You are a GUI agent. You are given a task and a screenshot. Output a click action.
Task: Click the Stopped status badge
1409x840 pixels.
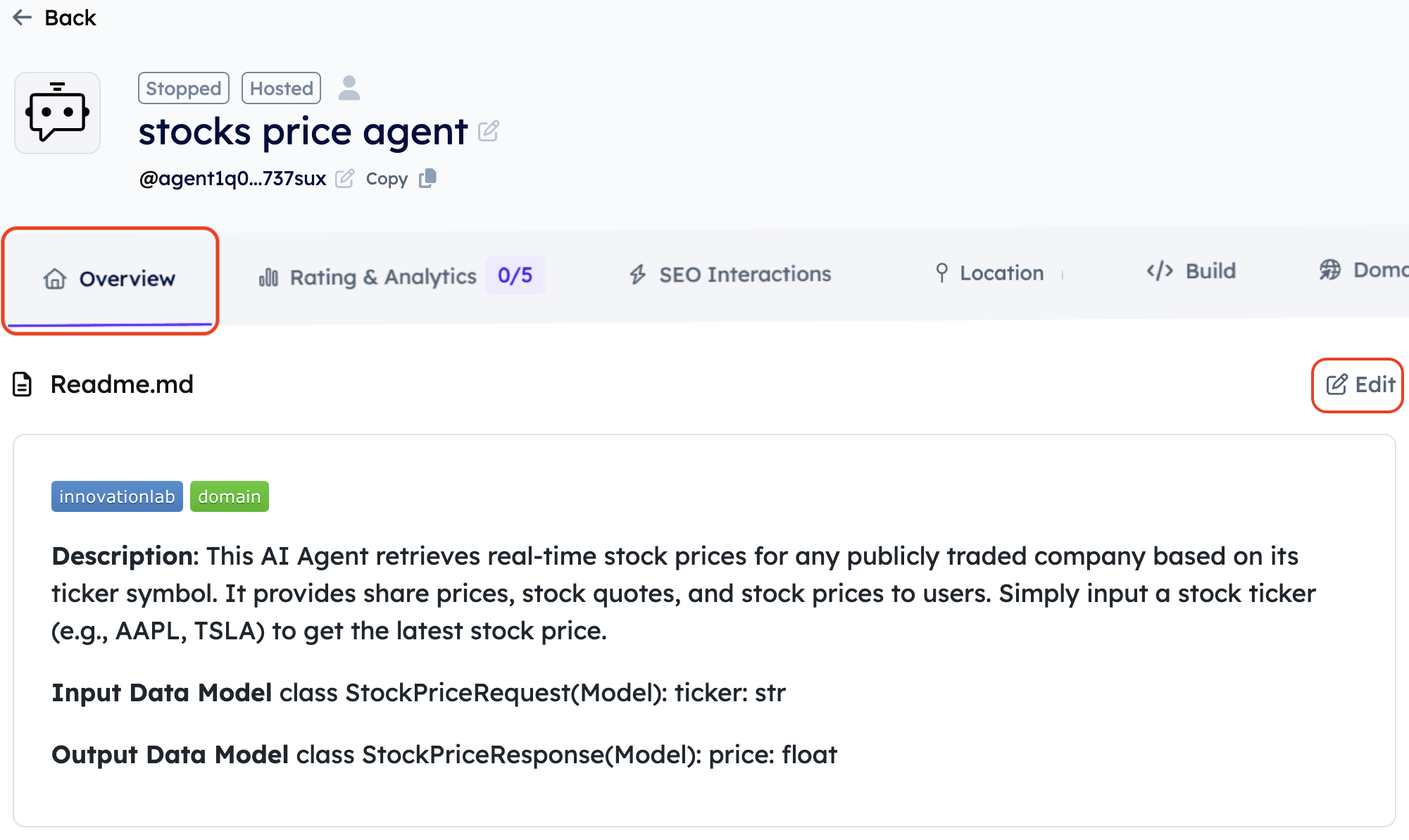(x=184, y=88)
